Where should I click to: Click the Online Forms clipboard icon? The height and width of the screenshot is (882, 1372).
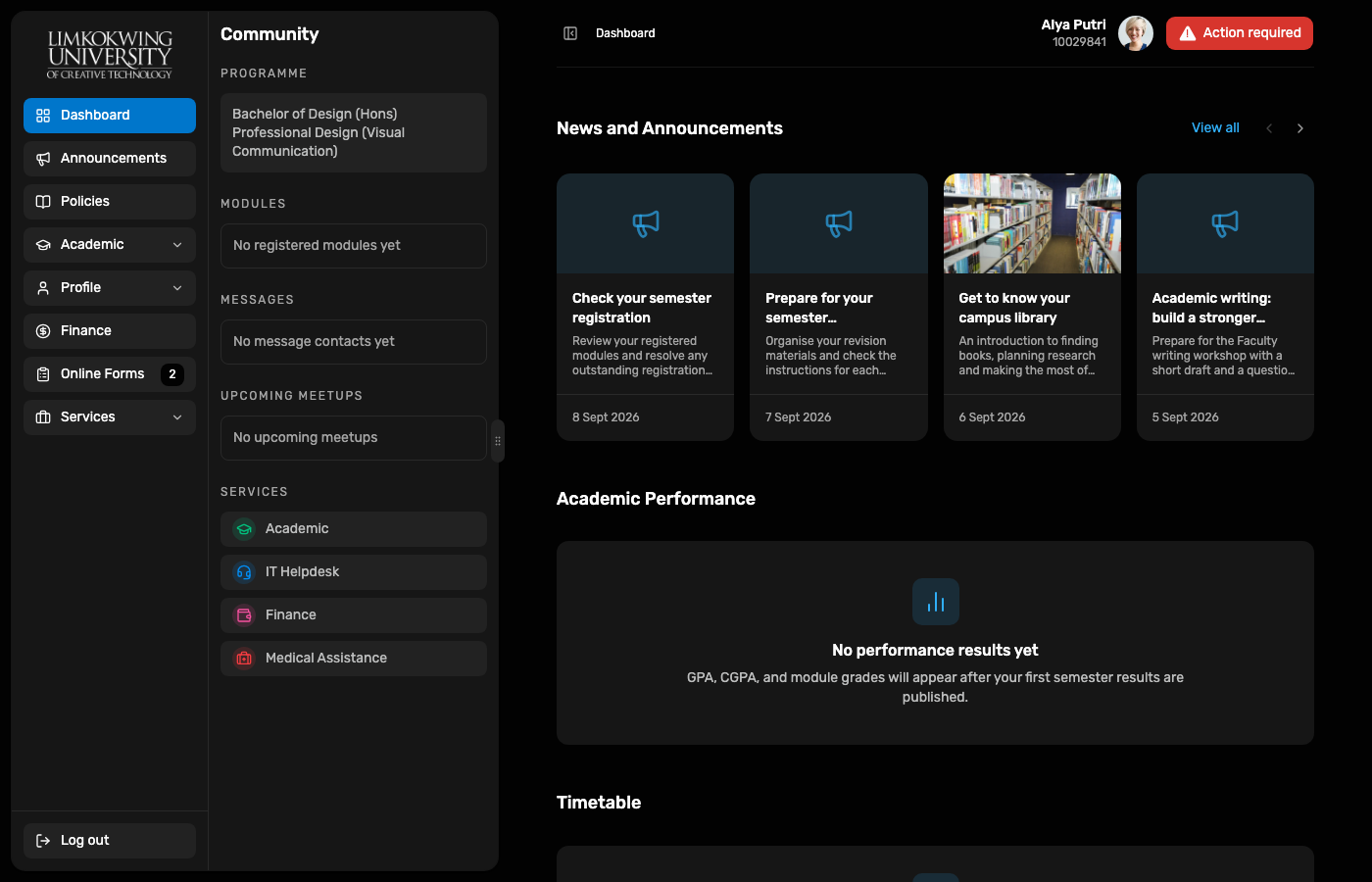tap(43, 374)
